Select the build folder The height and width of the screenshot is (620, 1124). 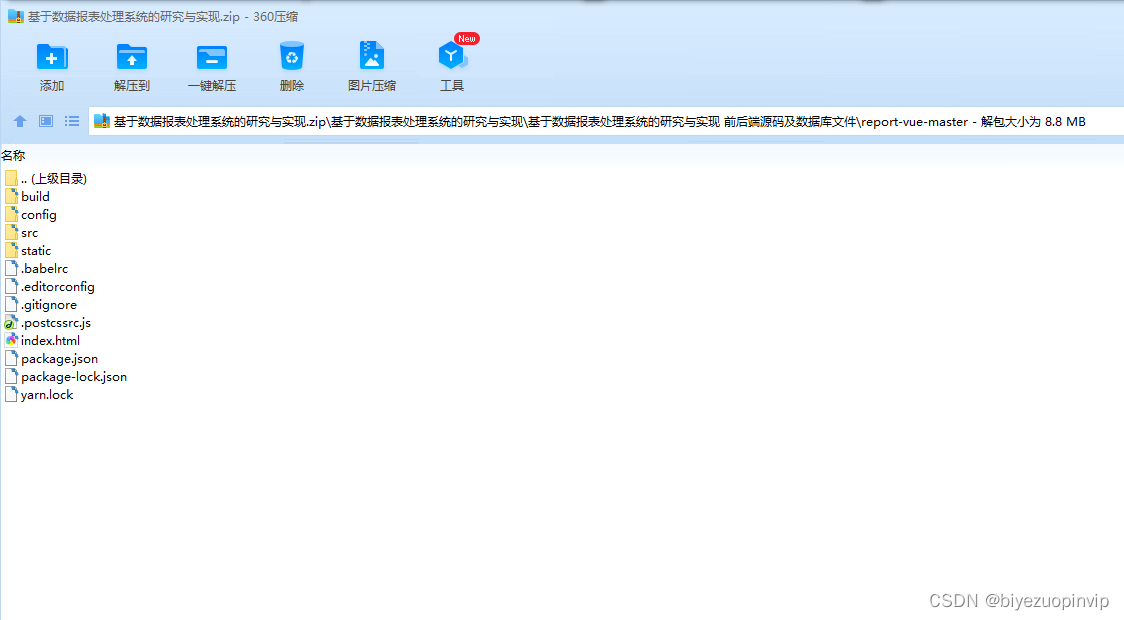click(35, 197)
